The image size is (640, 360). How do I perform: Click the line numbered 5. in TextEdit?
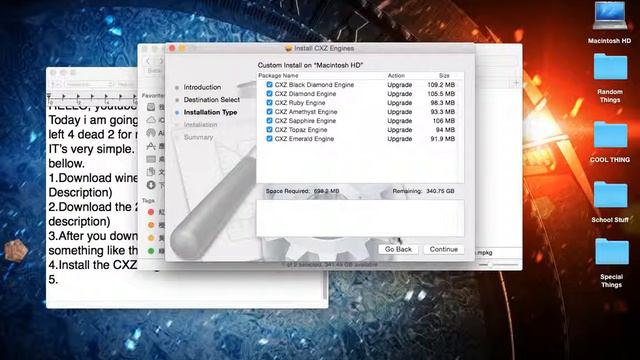(53, 280)
